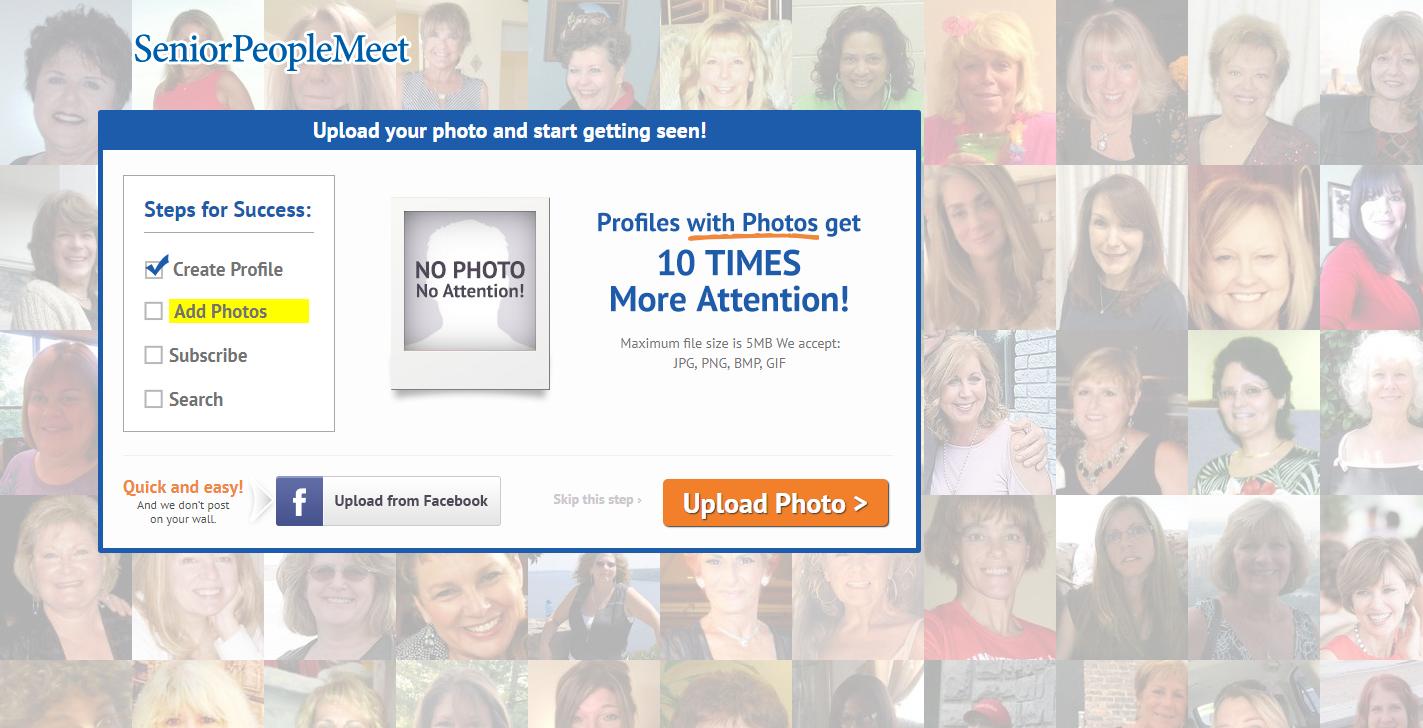Select the Create Profile step label
1423x728 pixels.
click(228, 269)
